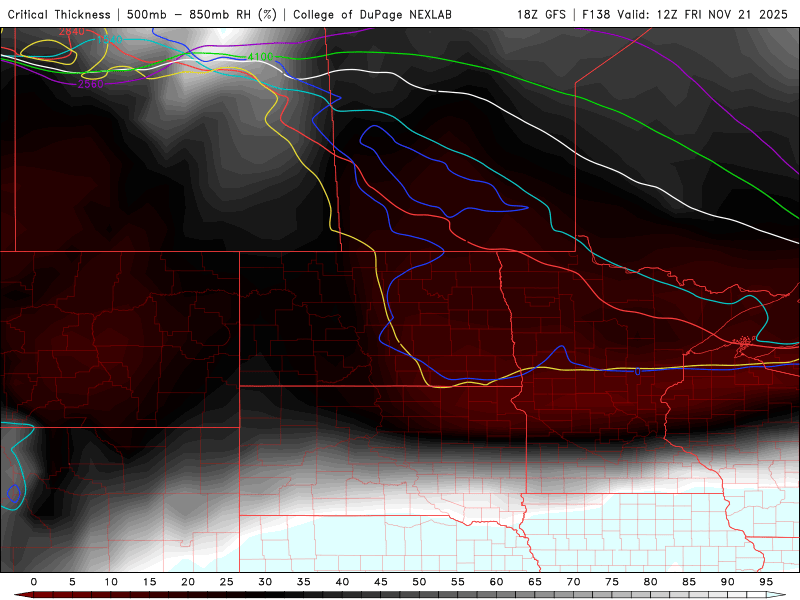This screenshot has height=600, width=800.
Task: Choose the colorbar tick label "35"
Action: (304, 582)
